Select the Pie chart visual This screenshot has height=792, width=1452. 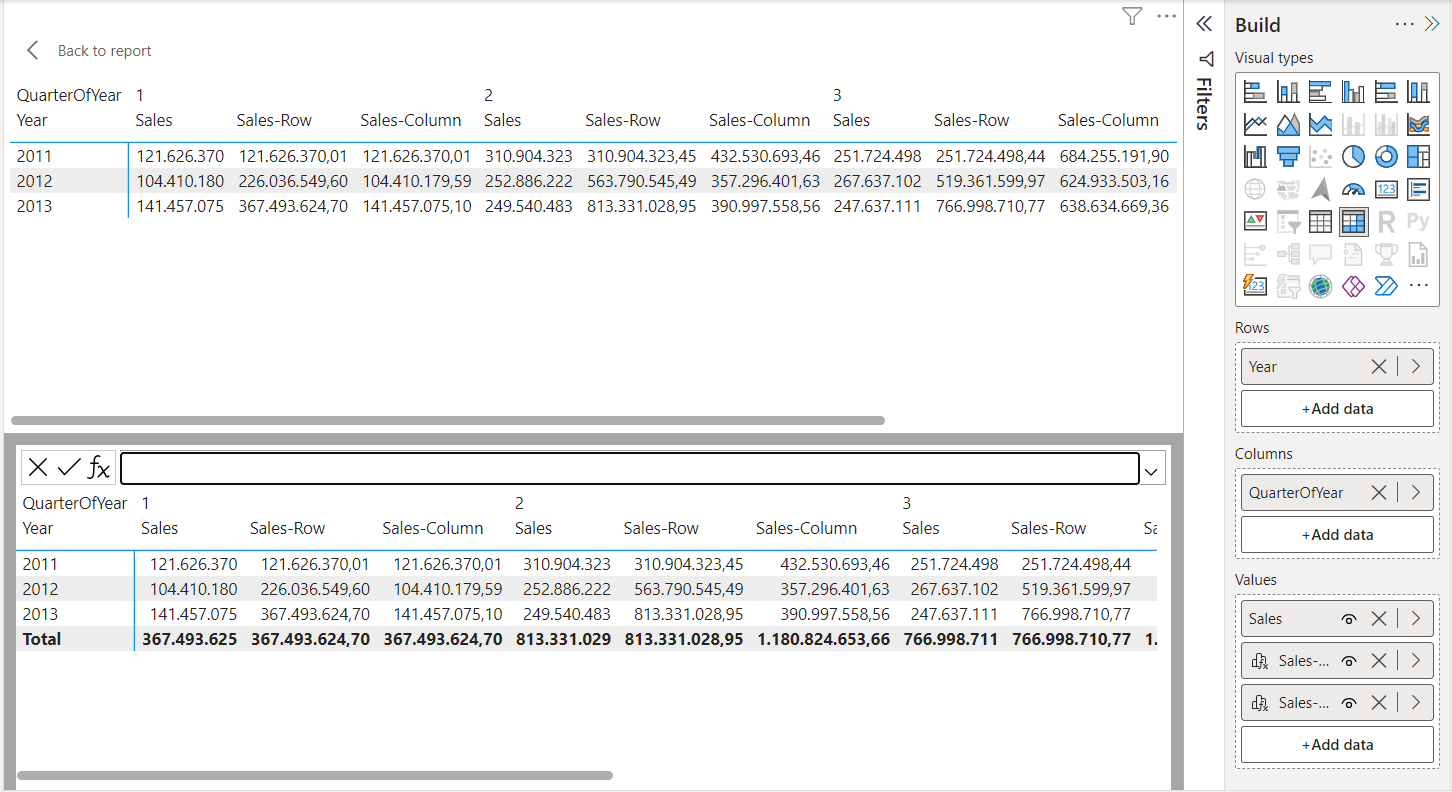[x=1353, y=156]
